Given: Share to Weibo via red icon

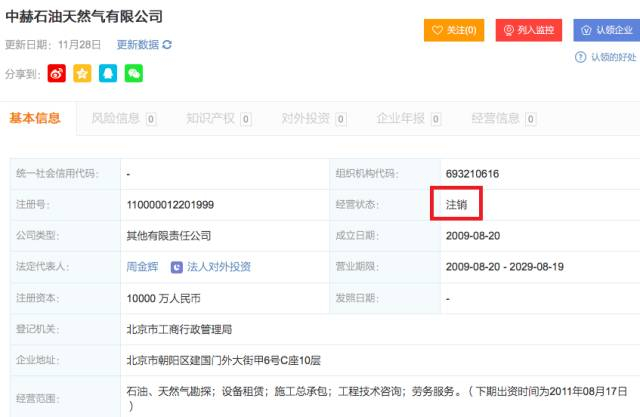Looking at the screenshot, I should 56,73.
